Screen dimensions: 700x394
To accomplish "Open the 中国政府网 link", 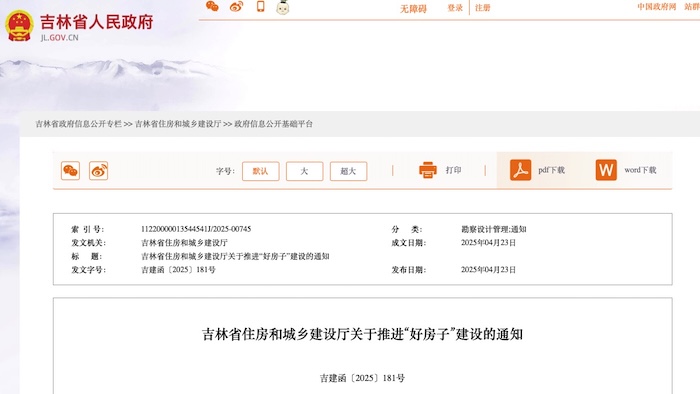I will pyautogui.click(x=657, y=7).
